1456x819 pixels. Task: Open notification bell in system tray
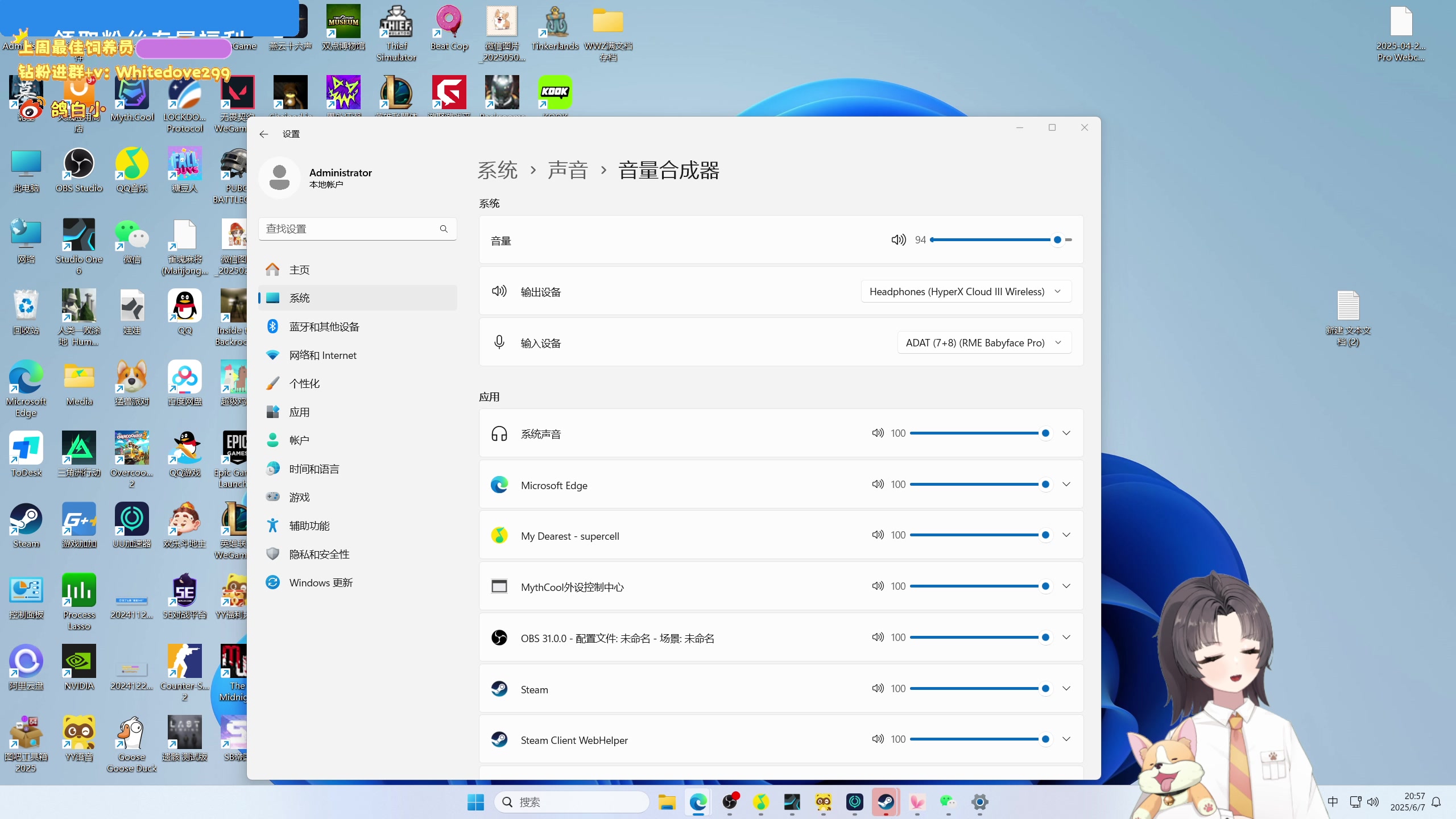pos(1436,802)
